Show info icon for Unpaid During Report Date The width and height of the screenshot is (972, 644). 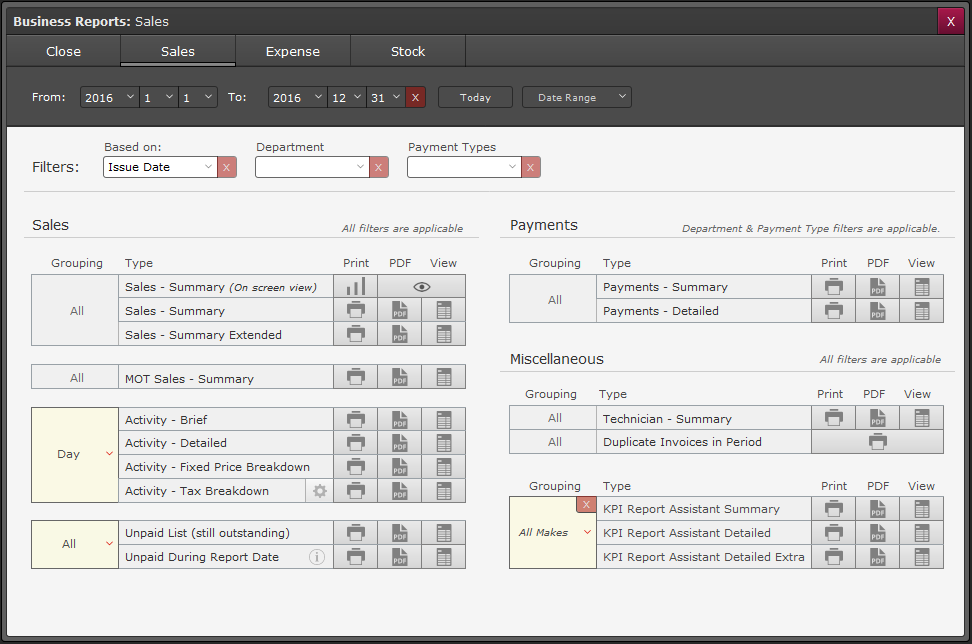(x=317, y=557)
